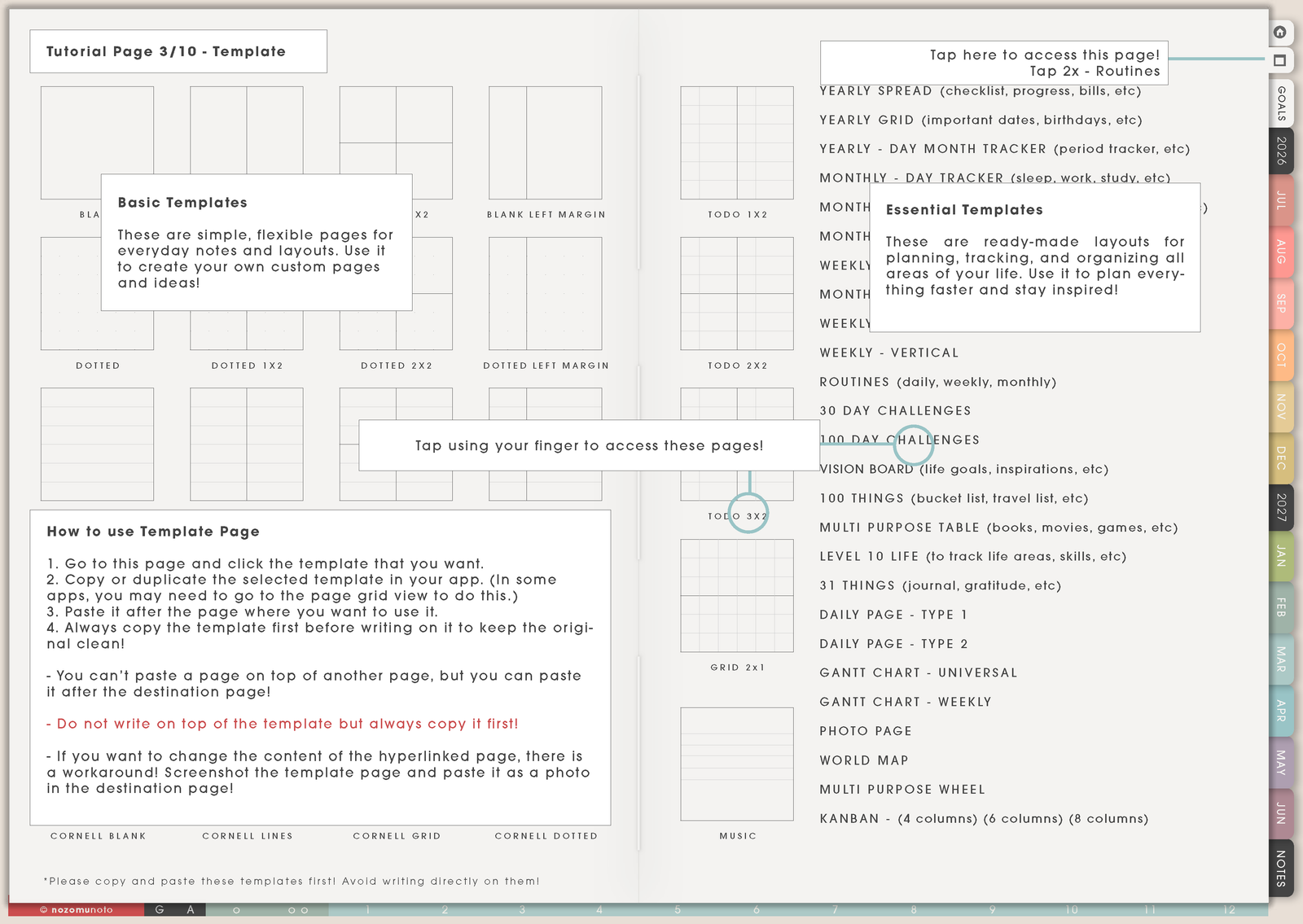The height and width of the screenshot is (924, 1303).
Task: Select the JUN month tab
Action: [1281, 813]
